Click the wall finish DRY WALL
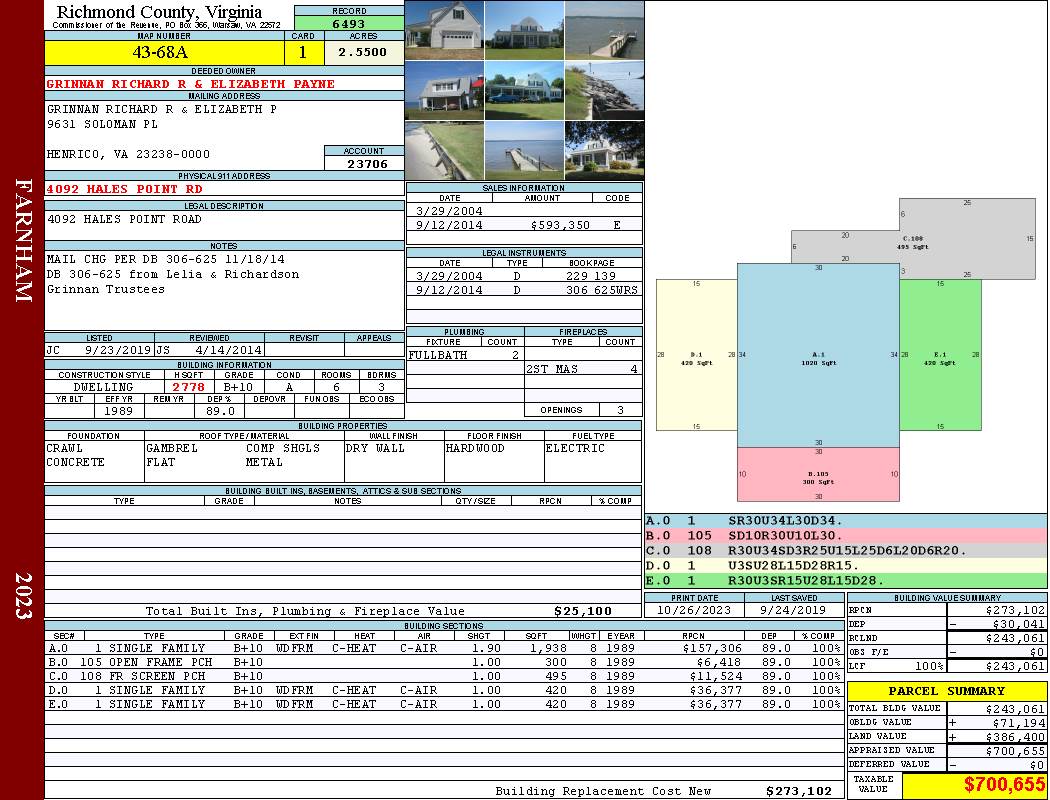The width and height of the screenshot is (1050, 800). [x=375, y=448]
